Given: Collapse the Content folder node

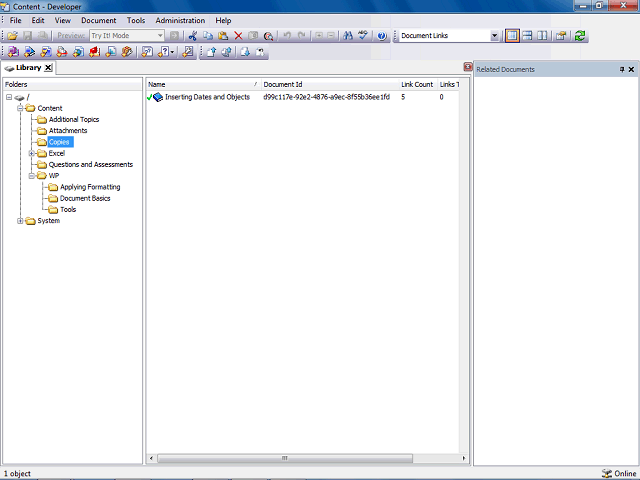Looking at the screenshot, I should pos(20,108).
